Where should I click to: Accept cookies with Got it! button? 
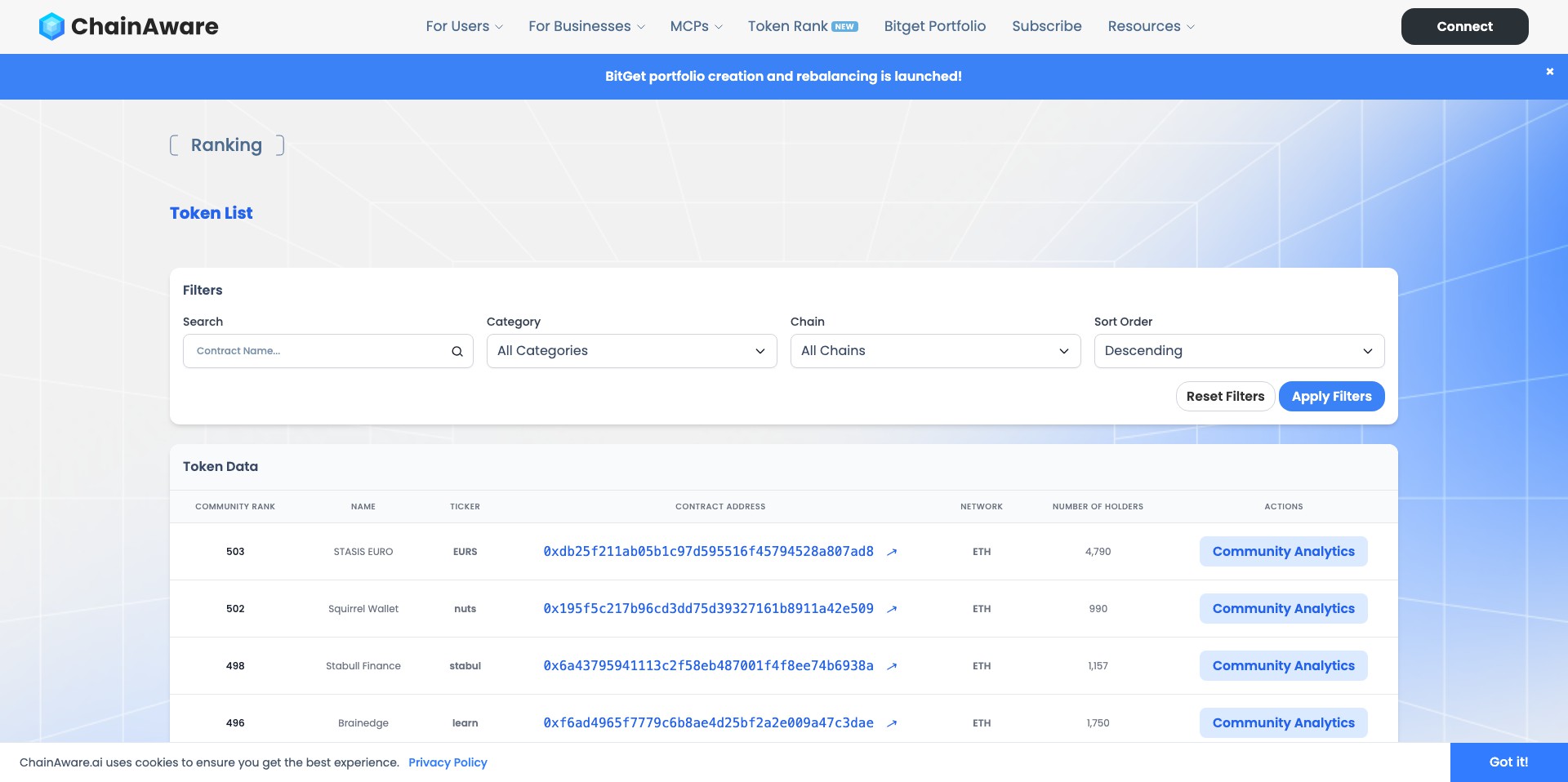pos(1509,762)
